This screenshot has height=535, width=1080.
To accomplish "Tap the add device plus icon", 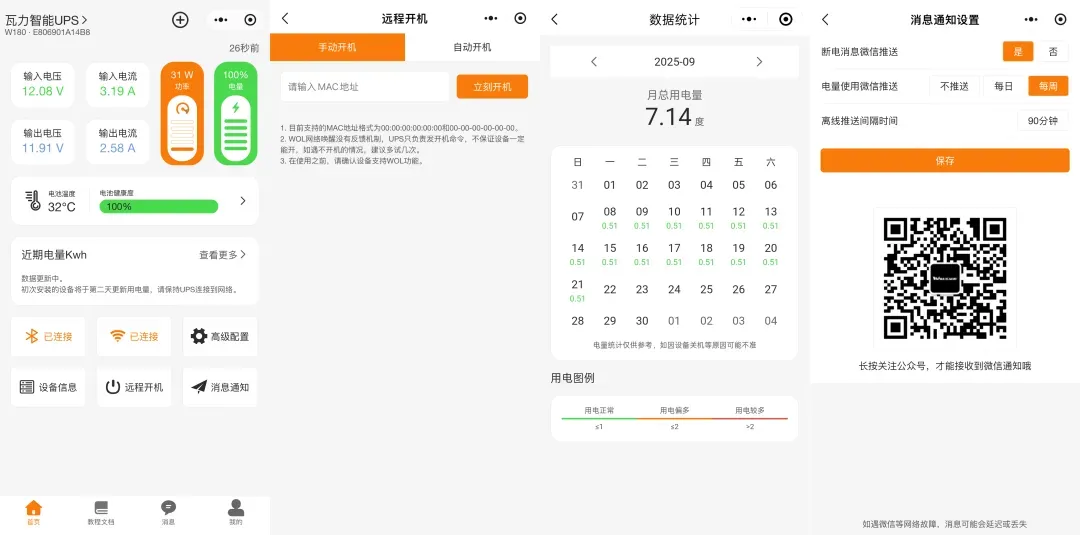I will 180,19.
